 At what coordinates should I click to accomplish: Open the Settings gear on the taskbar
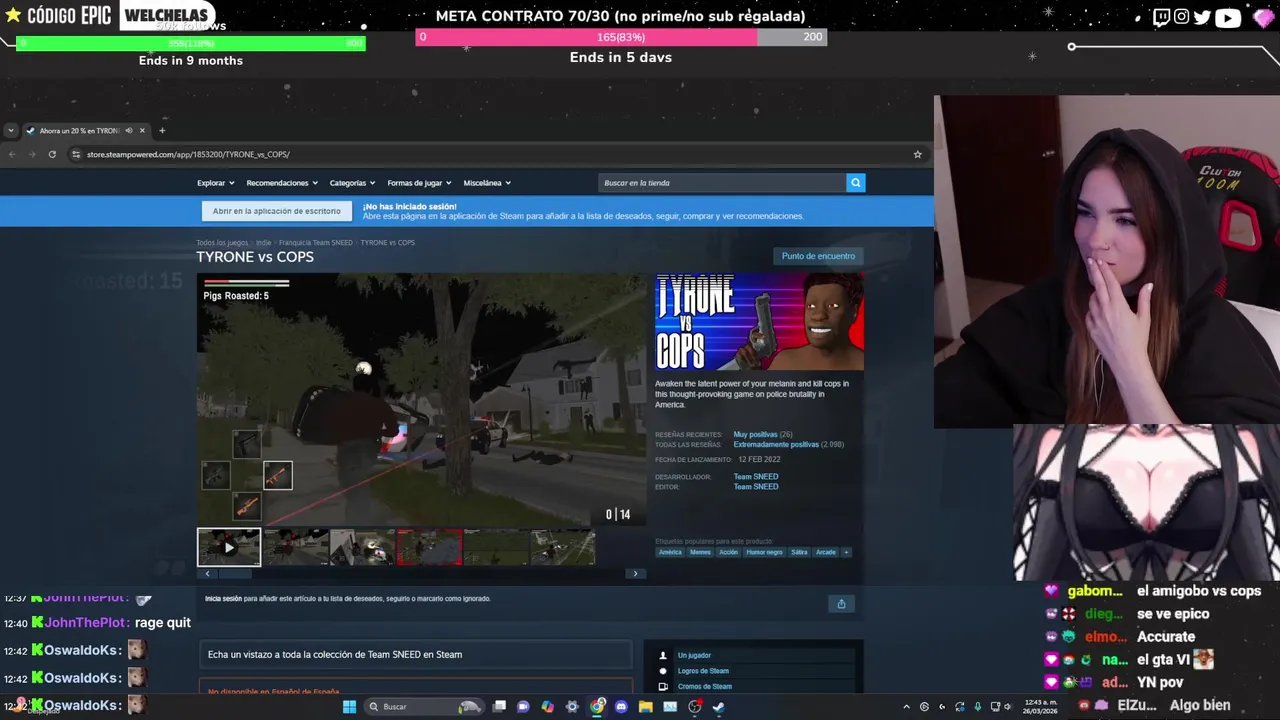coord(571,707)
